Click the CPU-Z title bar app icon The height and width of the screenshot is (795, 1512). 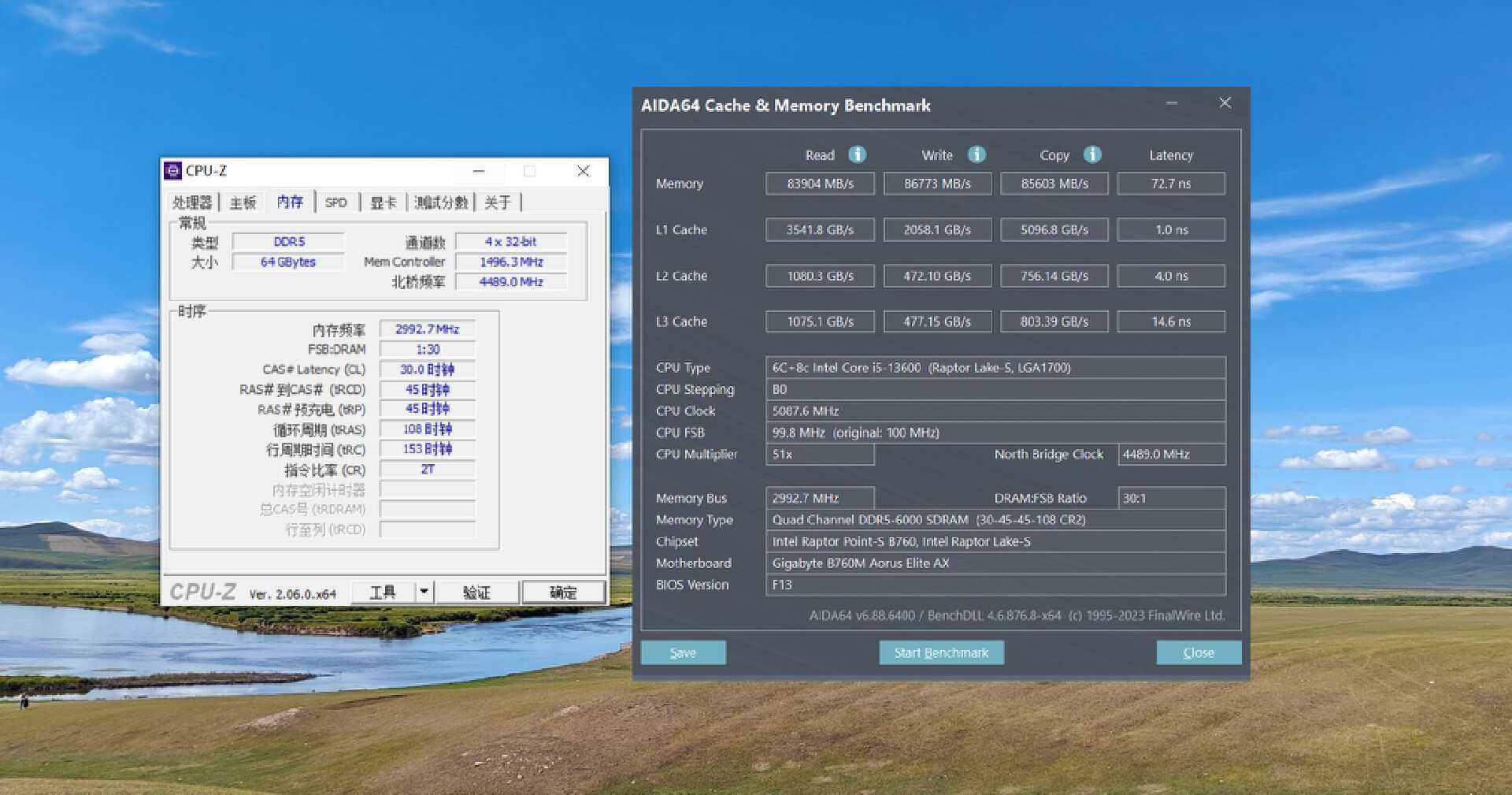pyautogui.click(x=172, y=171)
